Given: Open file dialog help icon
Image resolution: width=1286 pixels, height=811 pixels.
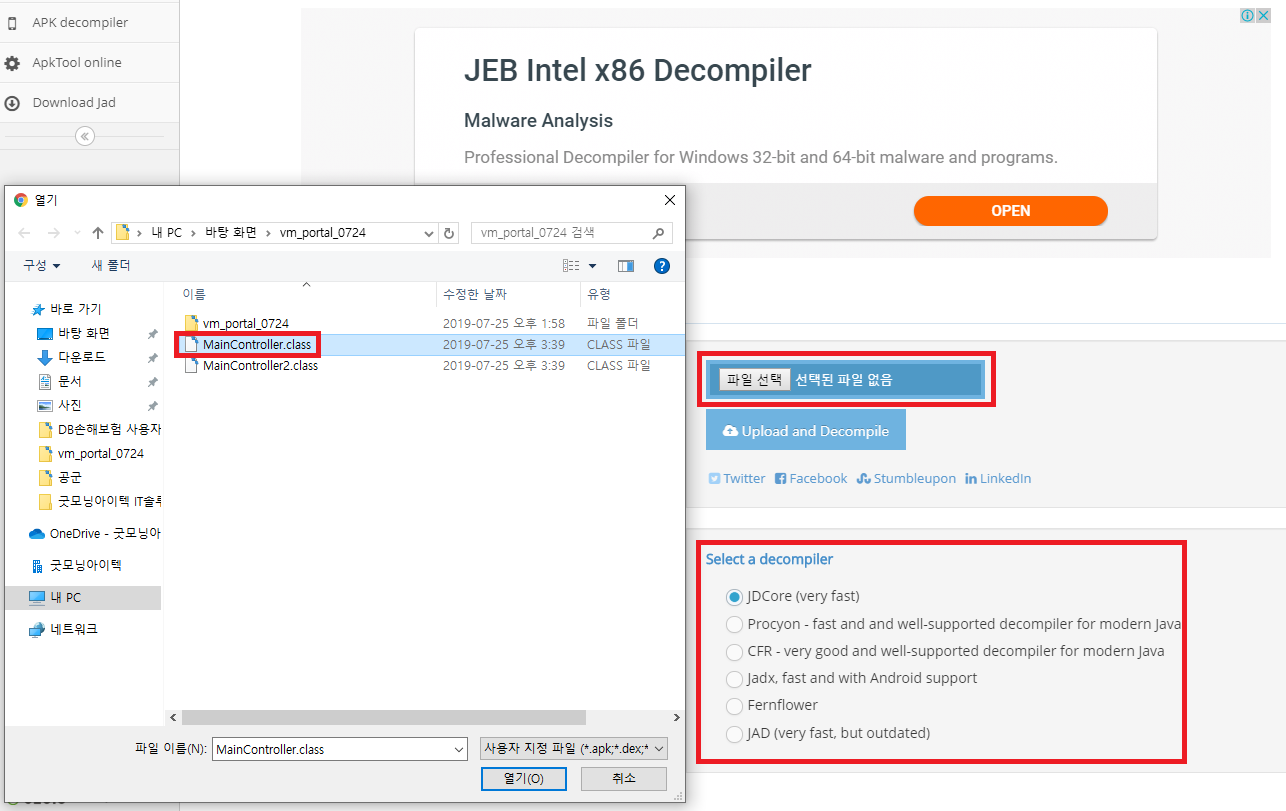Looking at the screenshot, I should [x=661, y=266].
